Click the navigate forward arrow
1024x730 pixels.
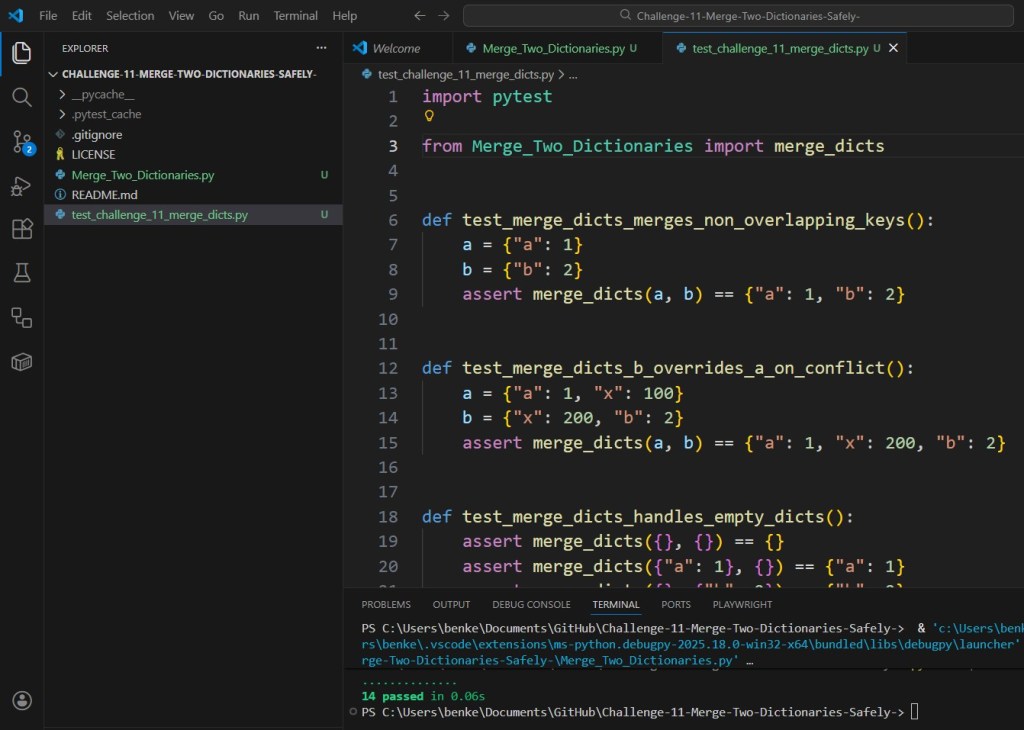(443, 15)
